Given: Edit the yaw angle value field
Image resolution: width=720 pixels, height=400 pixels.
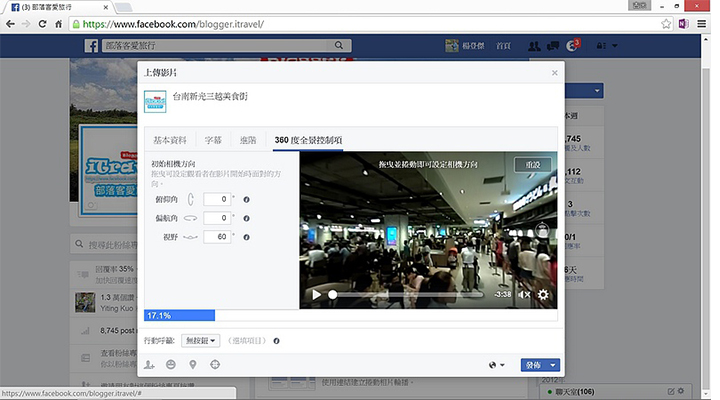Looking at the screenshot, I should point(217,218).
